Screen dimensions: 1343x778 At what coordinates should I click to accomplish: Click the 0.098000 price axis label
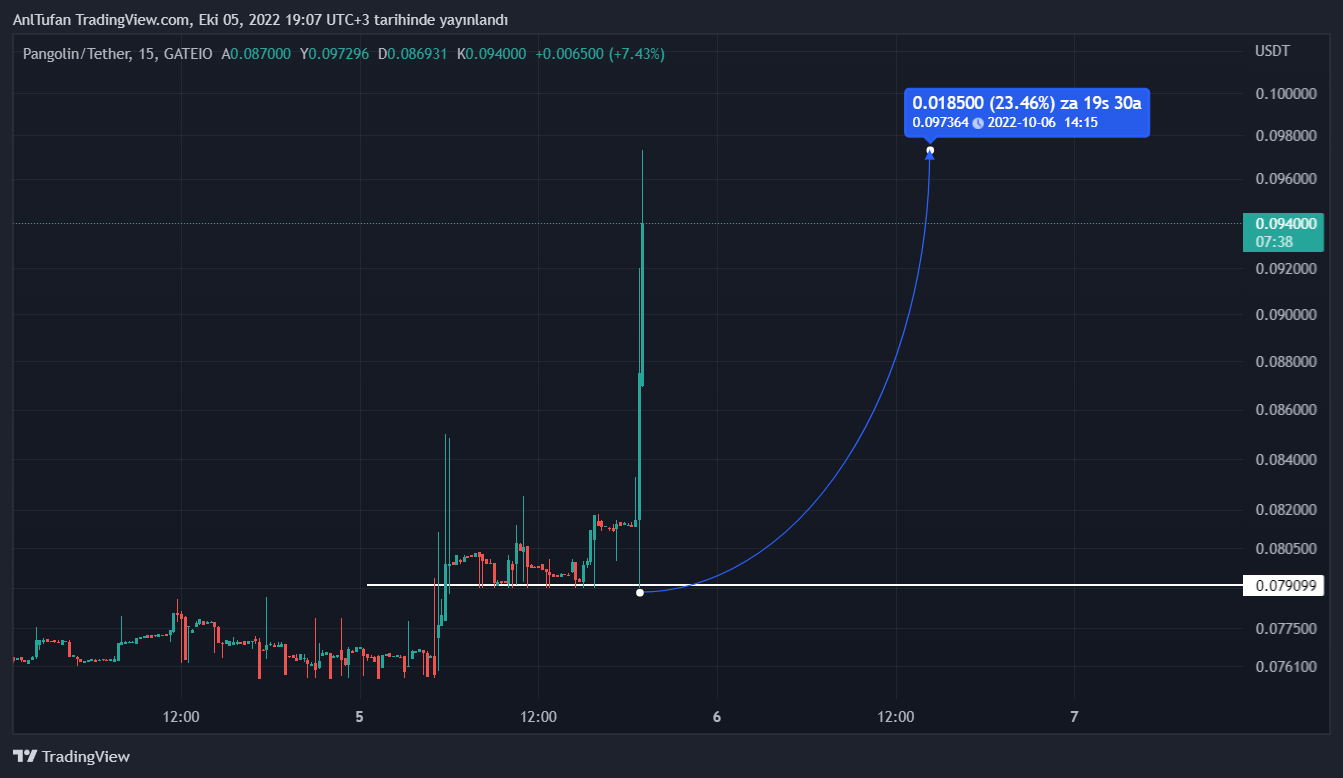[x=1284, y=136]
